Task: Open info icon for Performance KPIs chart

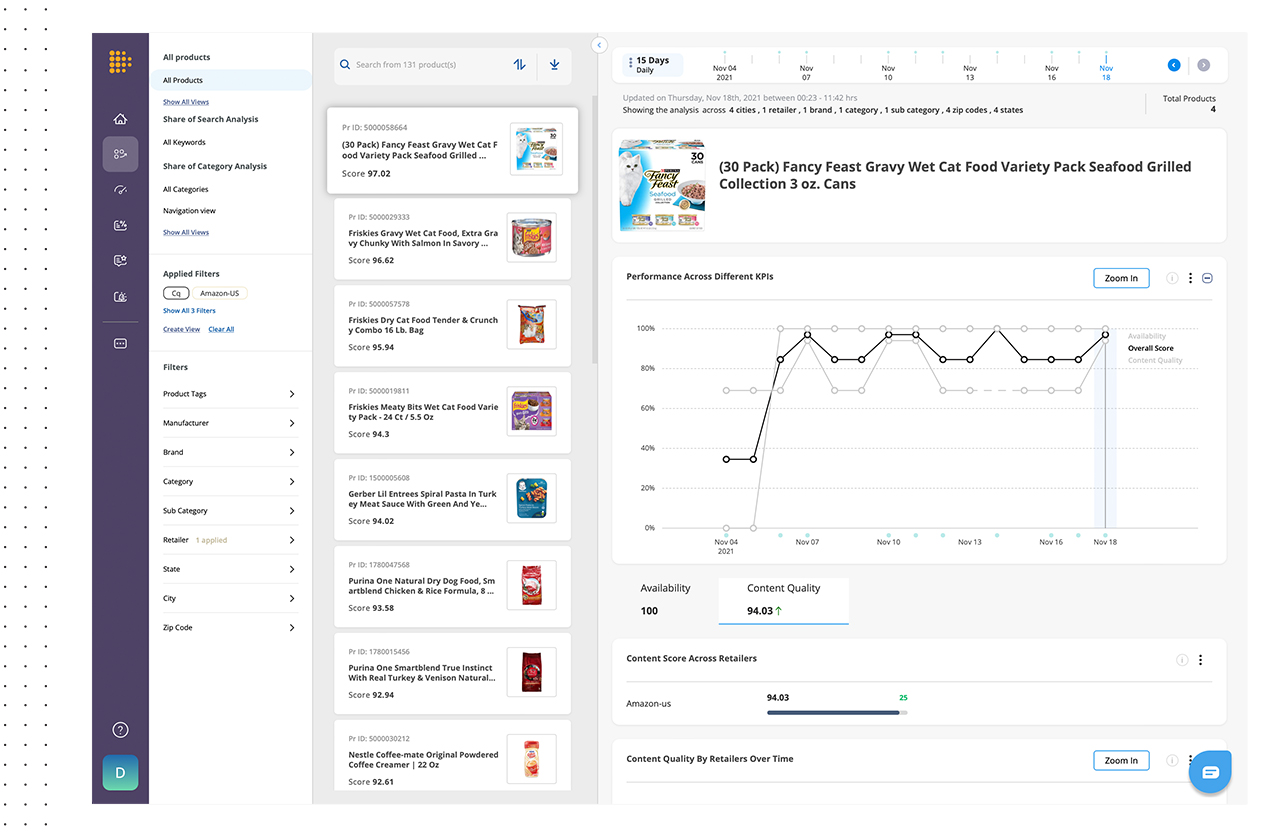Action: pos(1172,278)
